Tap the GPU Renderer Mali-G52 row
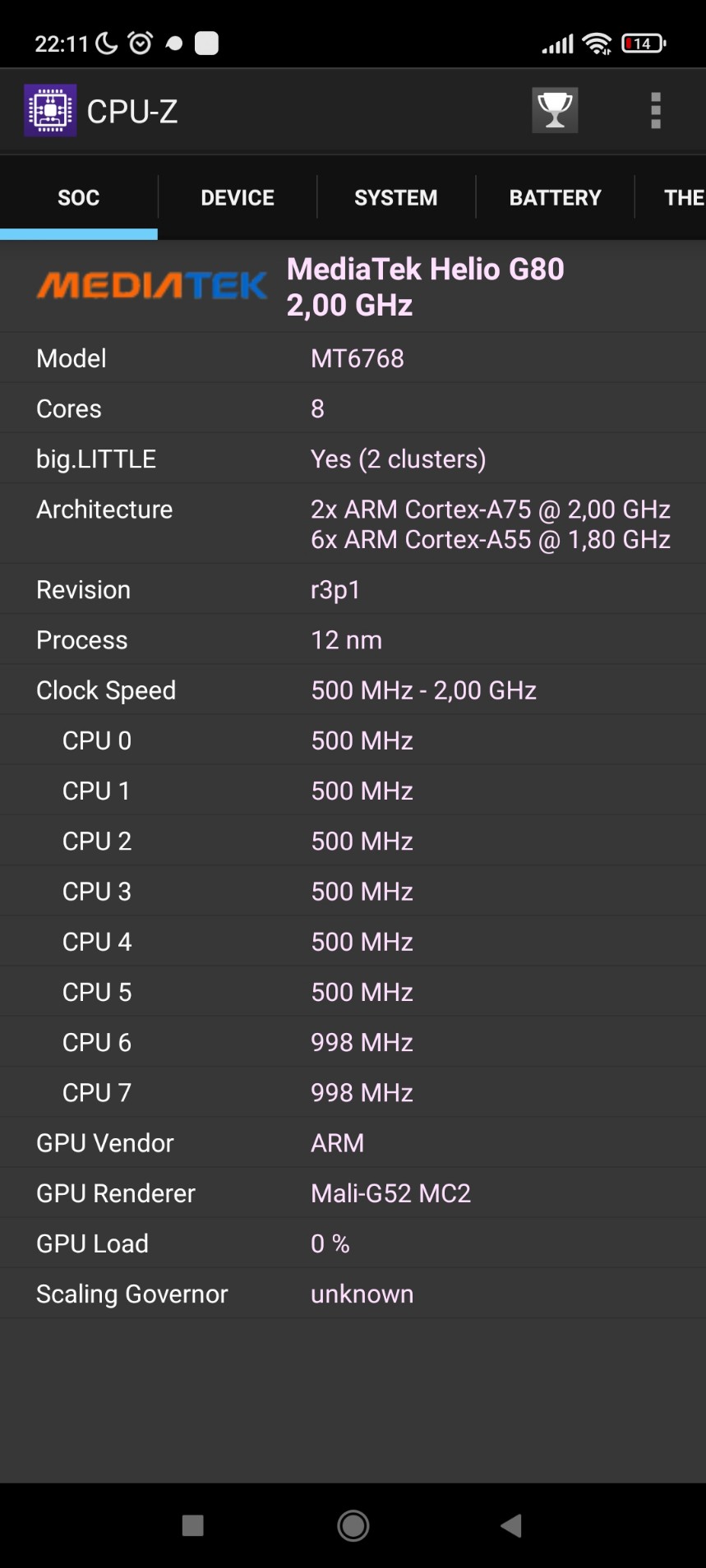 (353, 1193)
